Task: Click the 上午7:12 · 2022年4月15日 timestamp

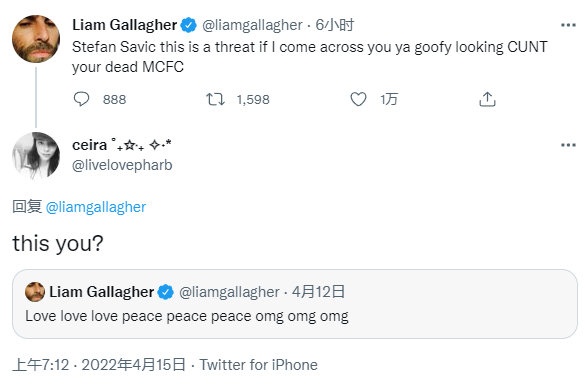Action: point(99,364)
